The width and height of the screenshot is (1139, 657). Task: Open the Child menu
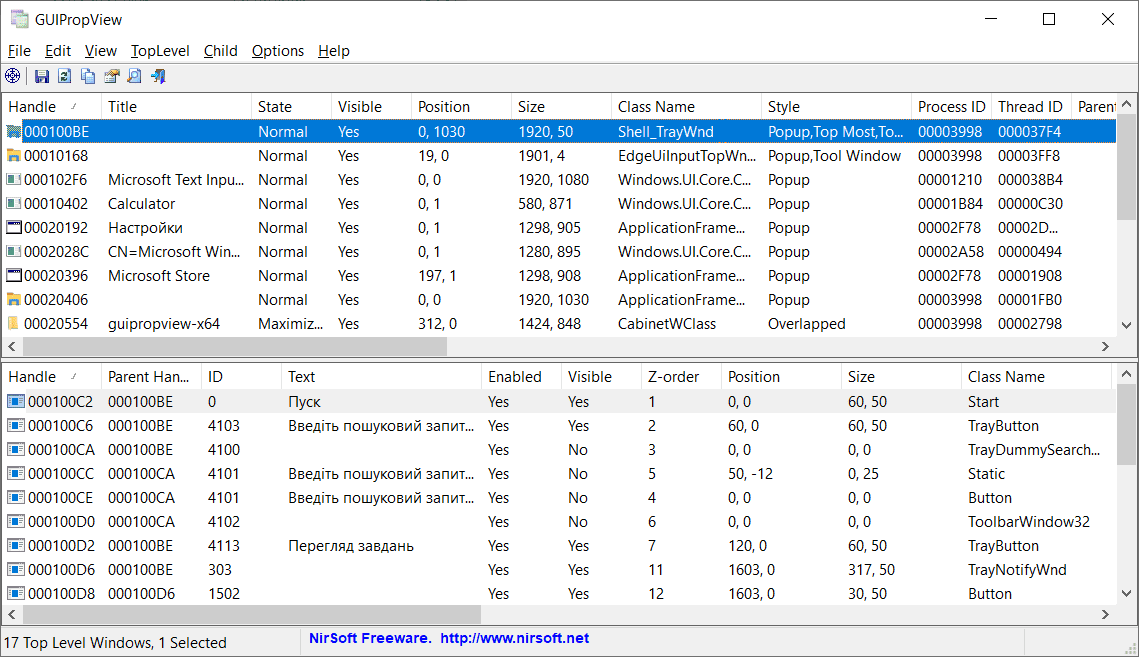coord(220,51)
